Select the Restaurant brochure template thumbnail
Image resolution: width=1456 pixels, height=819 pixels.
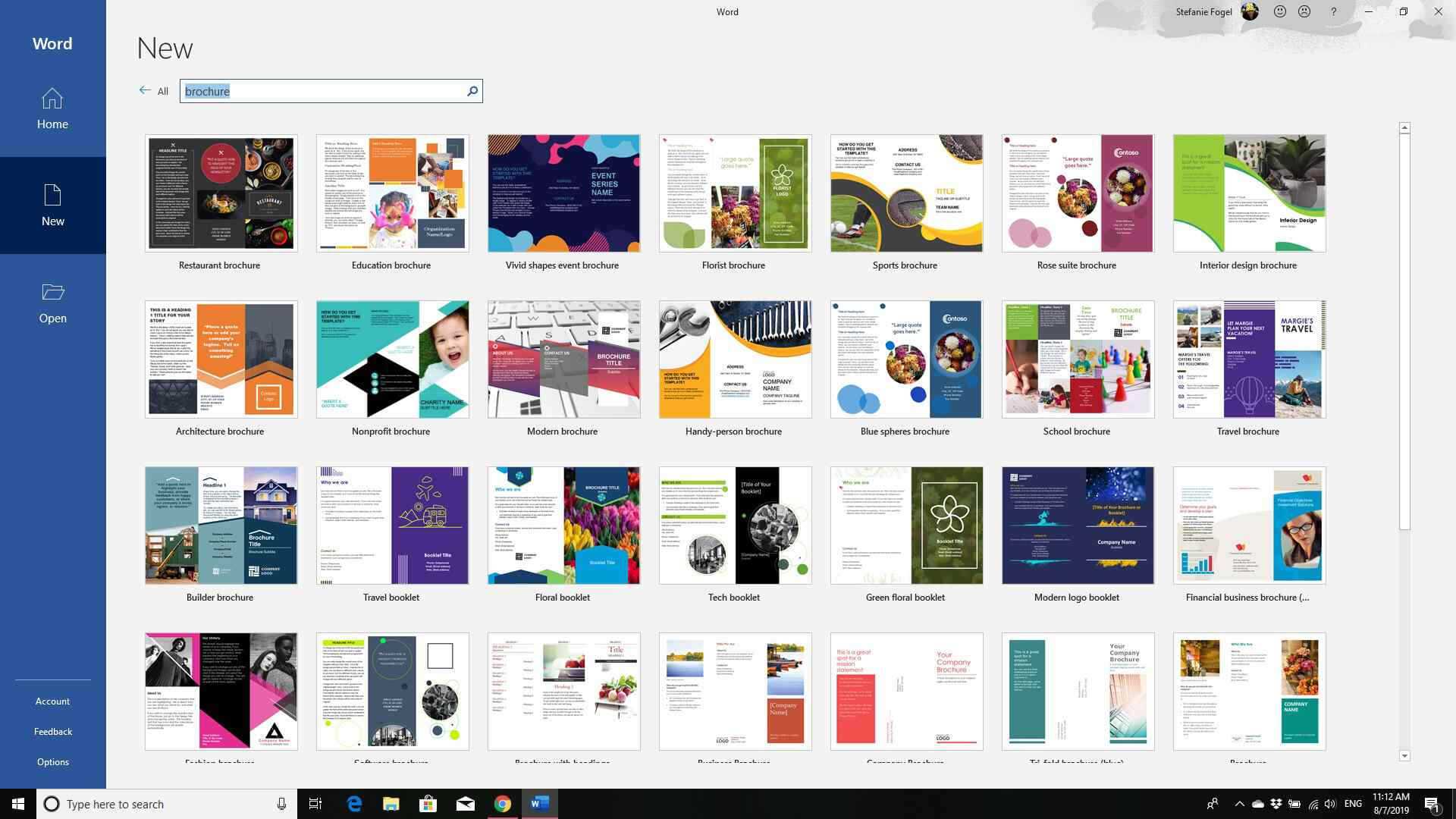220,192
